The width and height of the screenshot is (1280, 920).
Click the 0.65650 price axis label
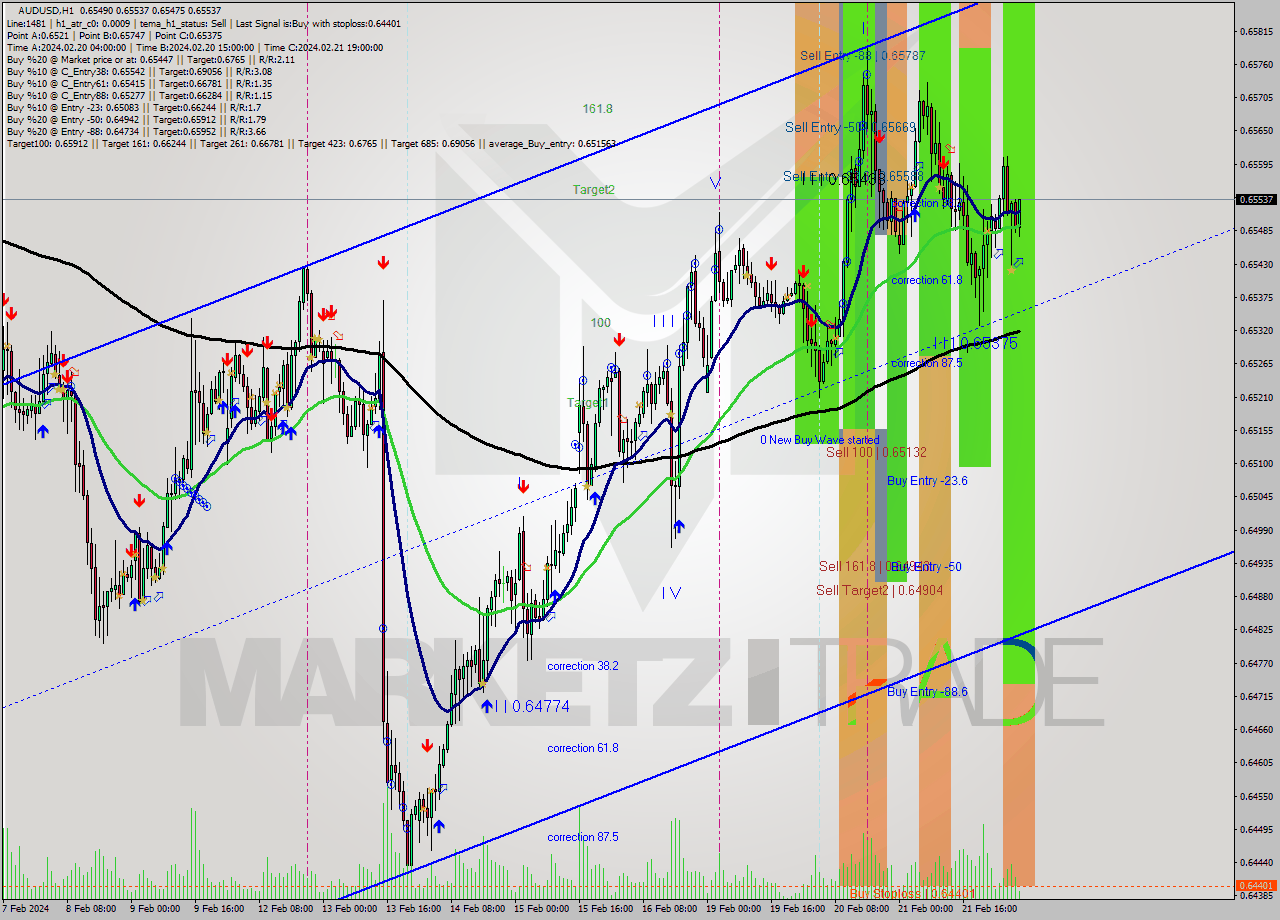pyautogui.click(x=1256, y=130)
